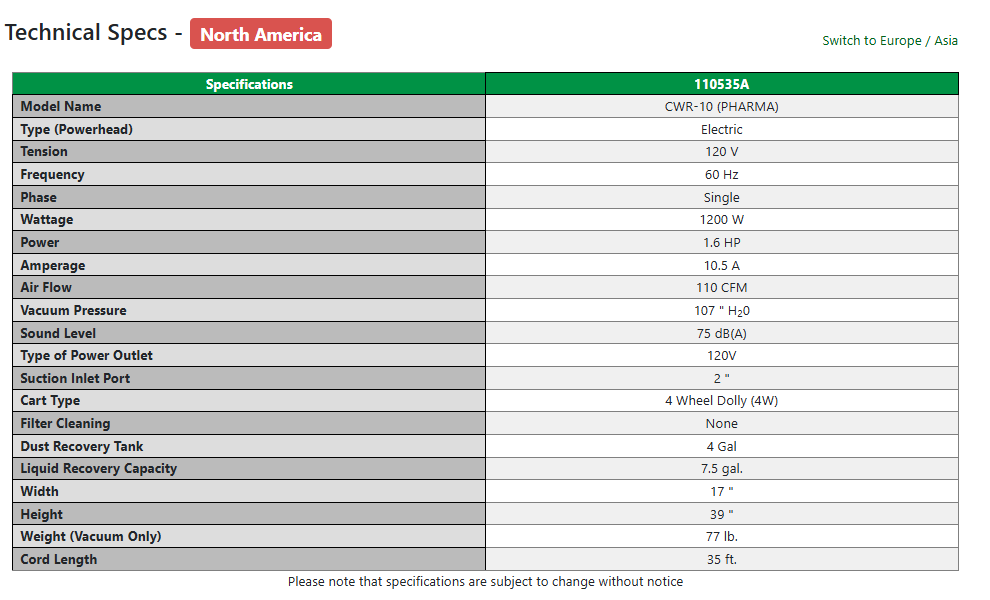Click the 10.5 A value
990x600 pixels.
(722, 265)
